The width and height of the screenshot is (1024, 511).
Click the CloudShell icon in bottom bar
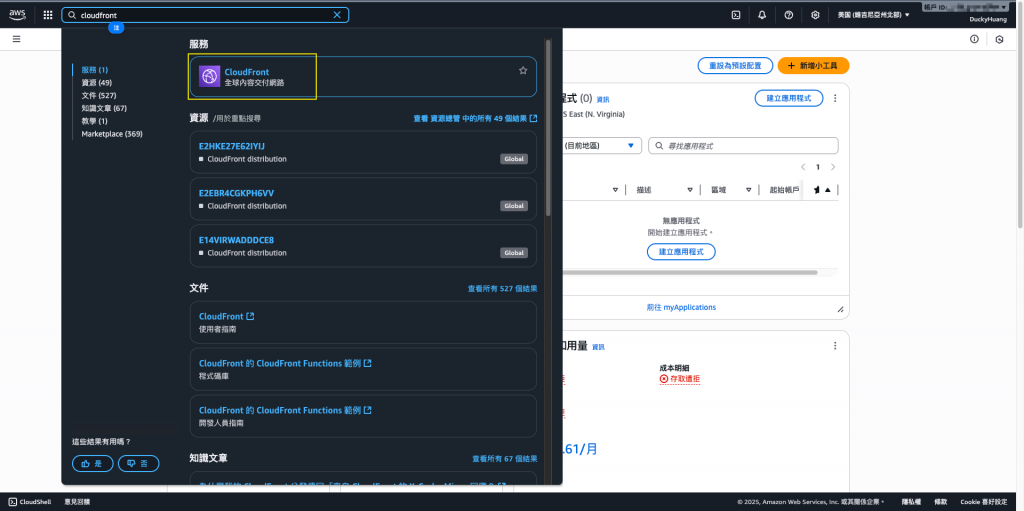(x=13, y=502)
